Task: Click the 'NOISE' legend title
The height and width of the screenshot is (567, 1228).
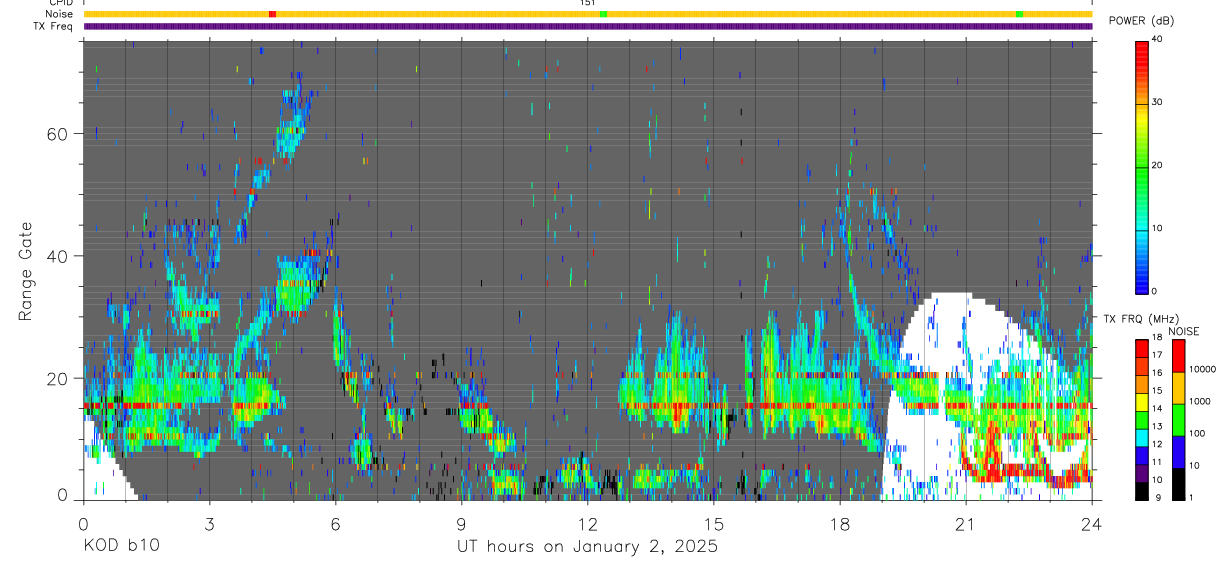Action: [1183, 331]
